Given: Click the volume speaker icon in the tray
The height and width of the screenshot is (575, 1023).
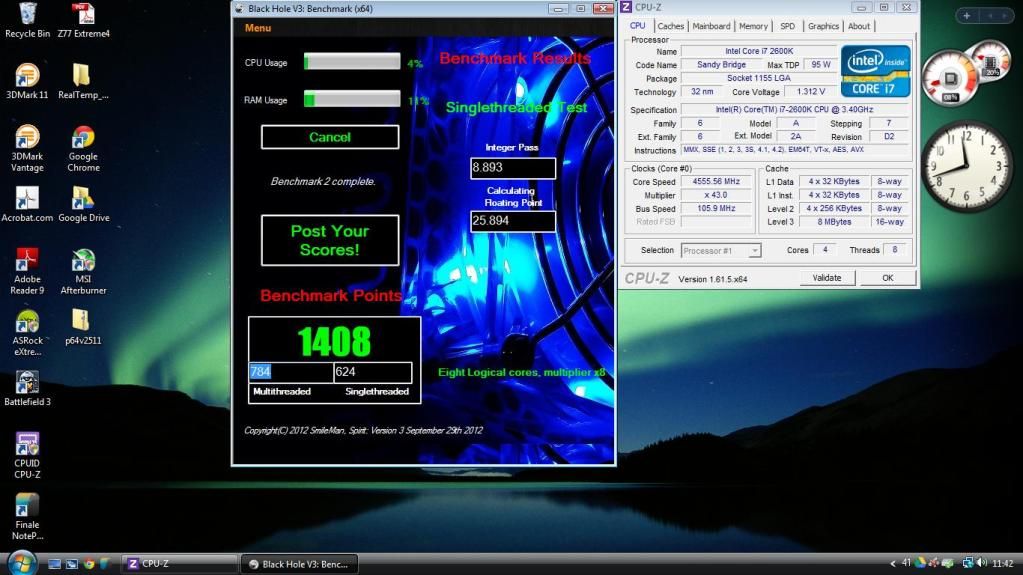Looking at the screenshot, I should pyautogui.click(x=982, y=563).
